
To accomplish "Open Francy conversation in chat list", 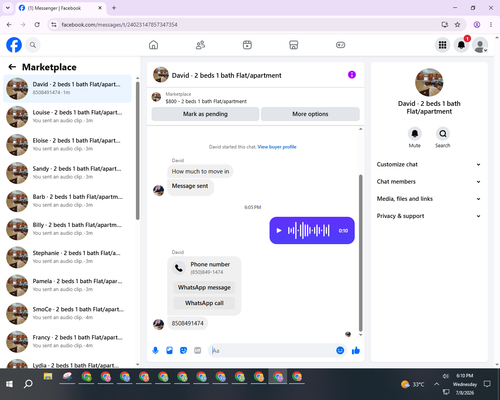I will [x=67, y=341].
